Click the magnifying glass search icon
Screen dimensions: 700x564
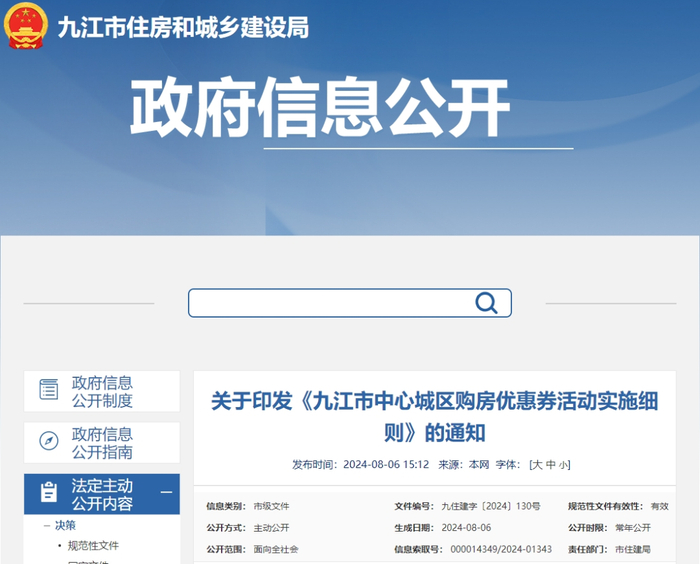[x=486, y=303]
